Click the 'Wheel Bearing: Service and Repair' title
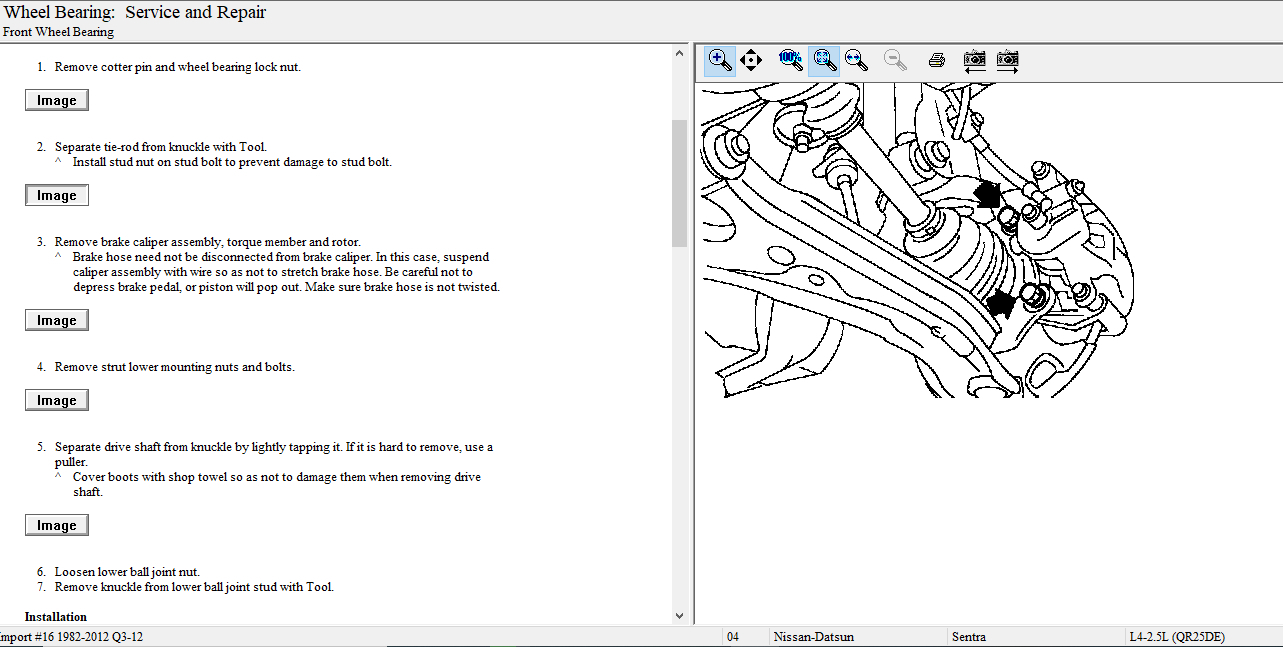The height and width of the screenshot is (647, 1283). click(136, 13)
